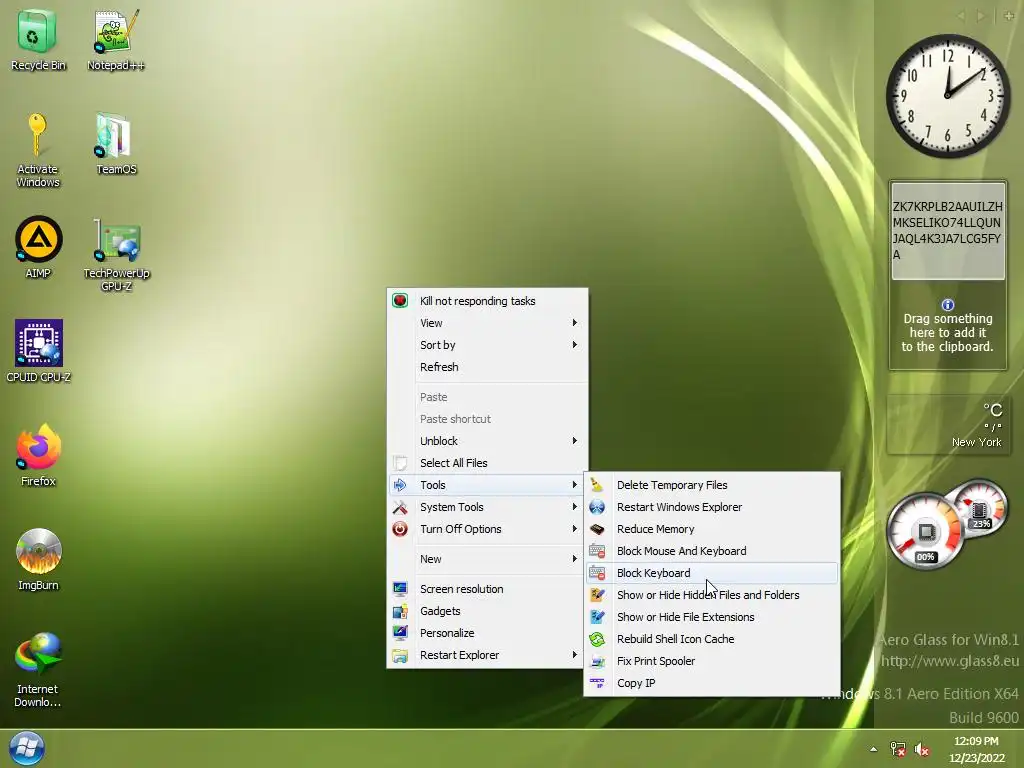Open Gadgets from the context menu
This screenshot has height=768, width=1024.
pos(488,611)
